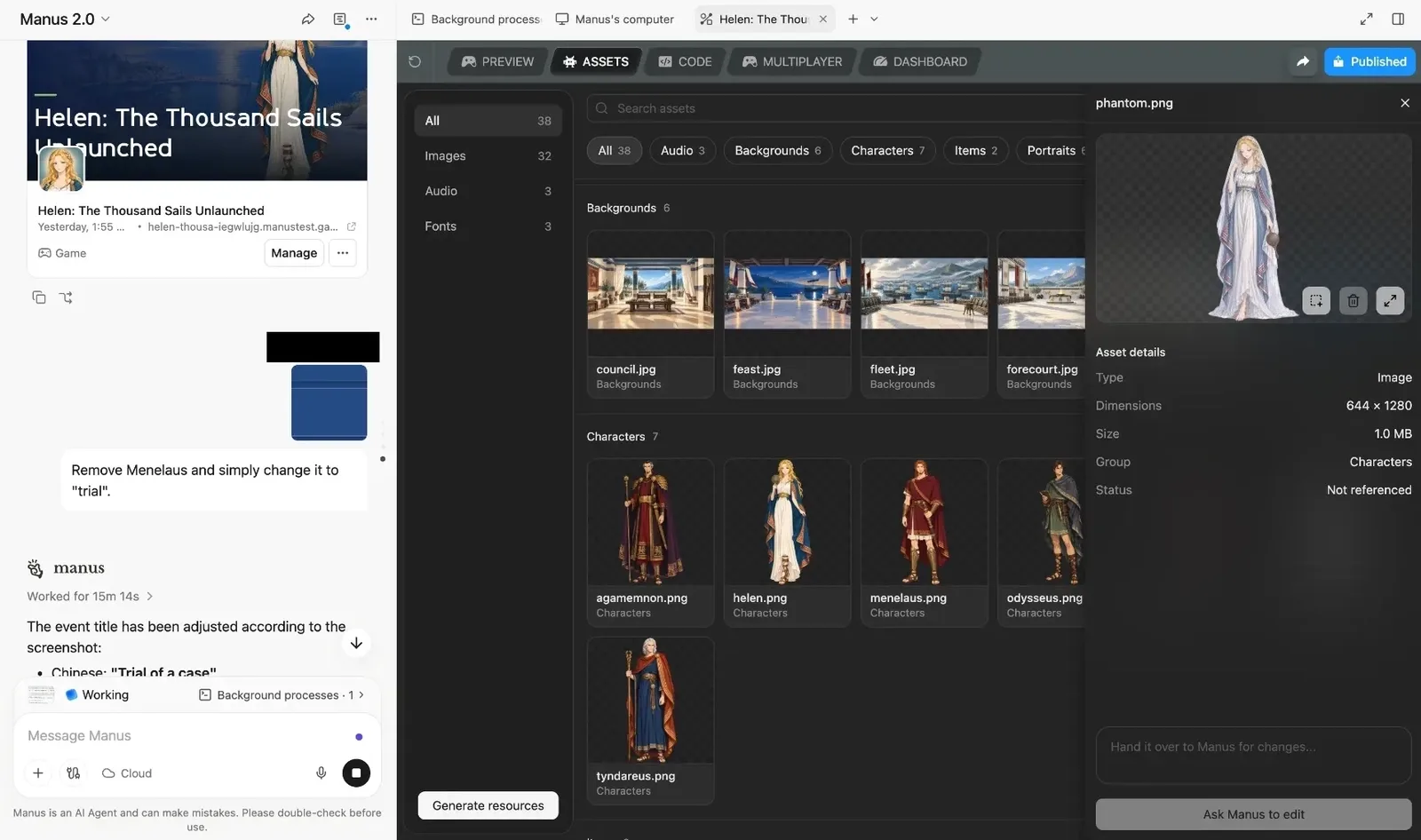Select the menelaus.png character asset
The width and height of the screenshot is (1421, 840).
(924, 542)
